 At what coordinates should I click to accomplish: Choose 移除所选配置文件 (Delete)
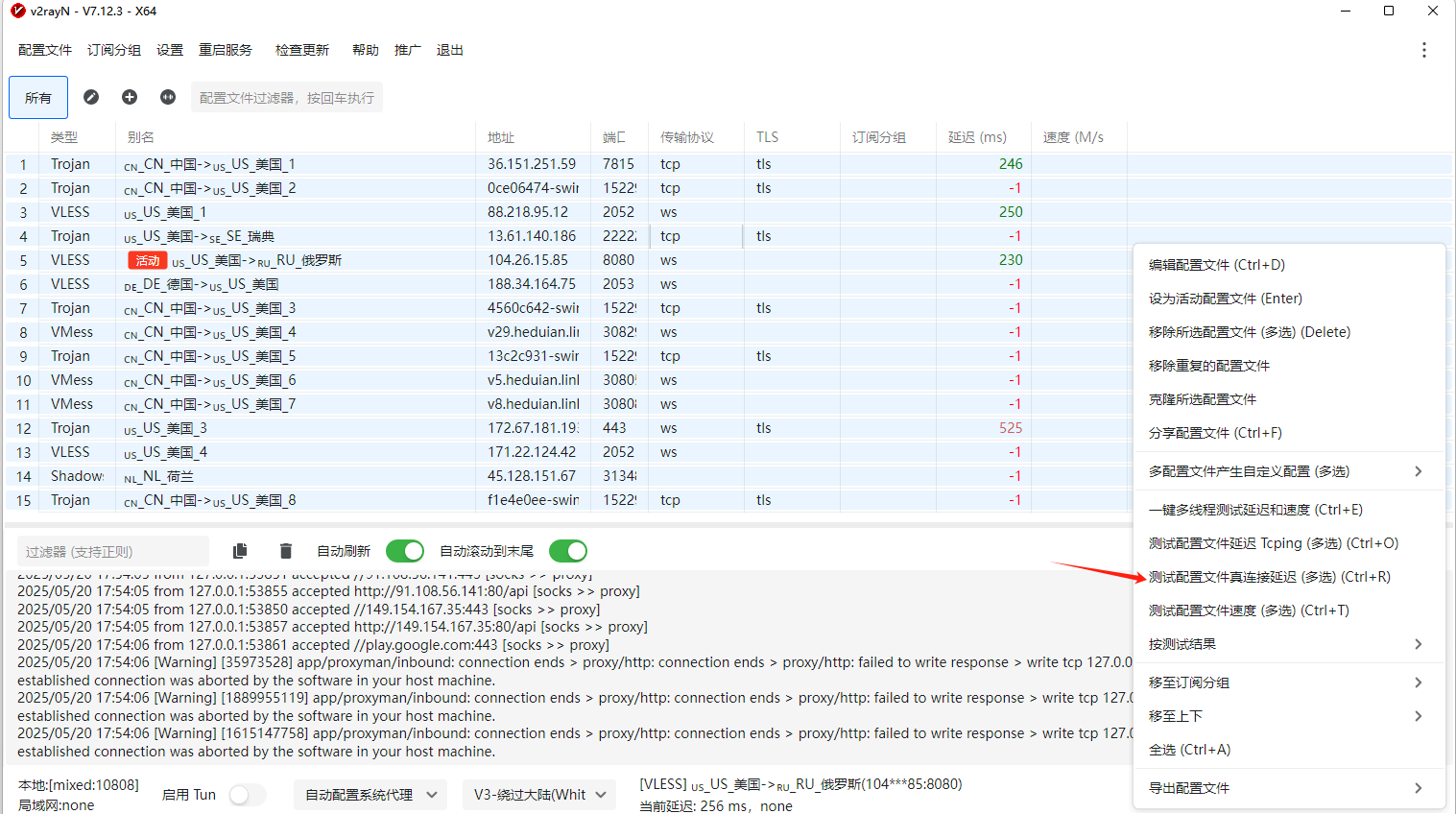(x=1290, y=332)
